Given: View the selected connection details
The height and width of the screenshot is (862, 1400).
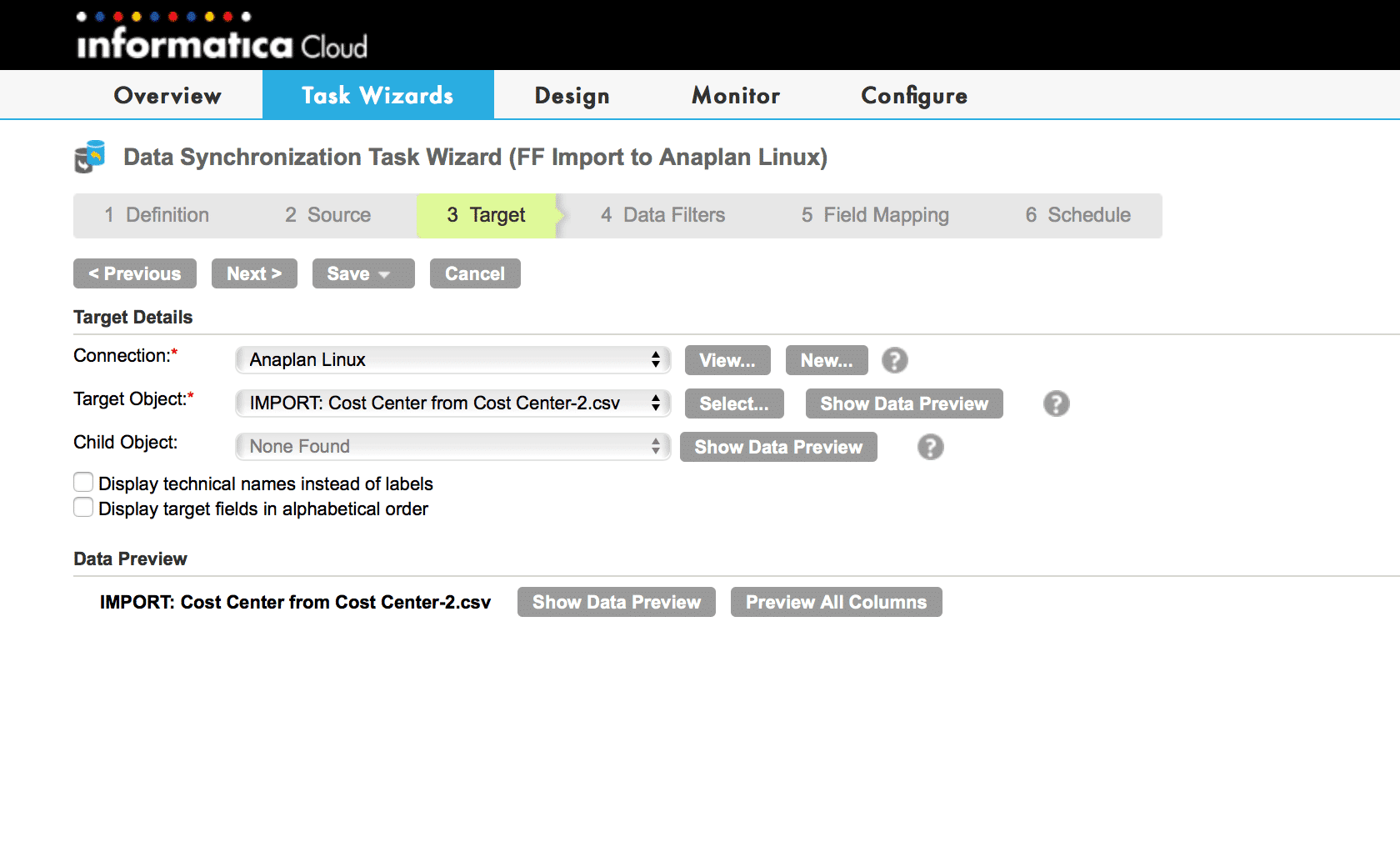Looking at the screenshot, I should click(x=727, y=360).
